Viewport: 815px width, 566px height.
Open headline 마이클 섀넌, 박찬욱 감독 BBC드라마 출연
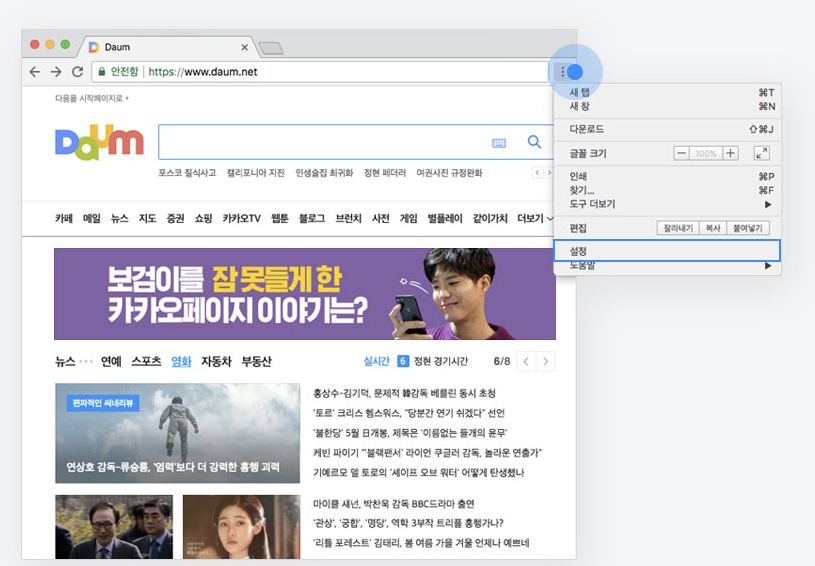click(x=394, y=504)
